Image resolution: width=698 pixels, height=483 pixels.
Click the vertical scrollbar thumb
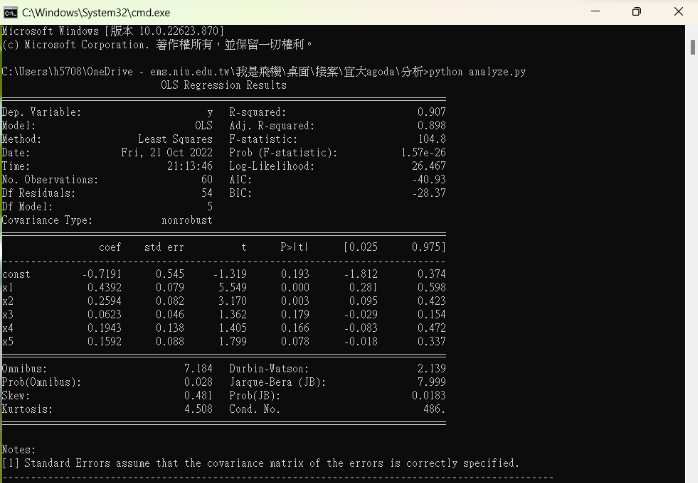pos(692,46)
